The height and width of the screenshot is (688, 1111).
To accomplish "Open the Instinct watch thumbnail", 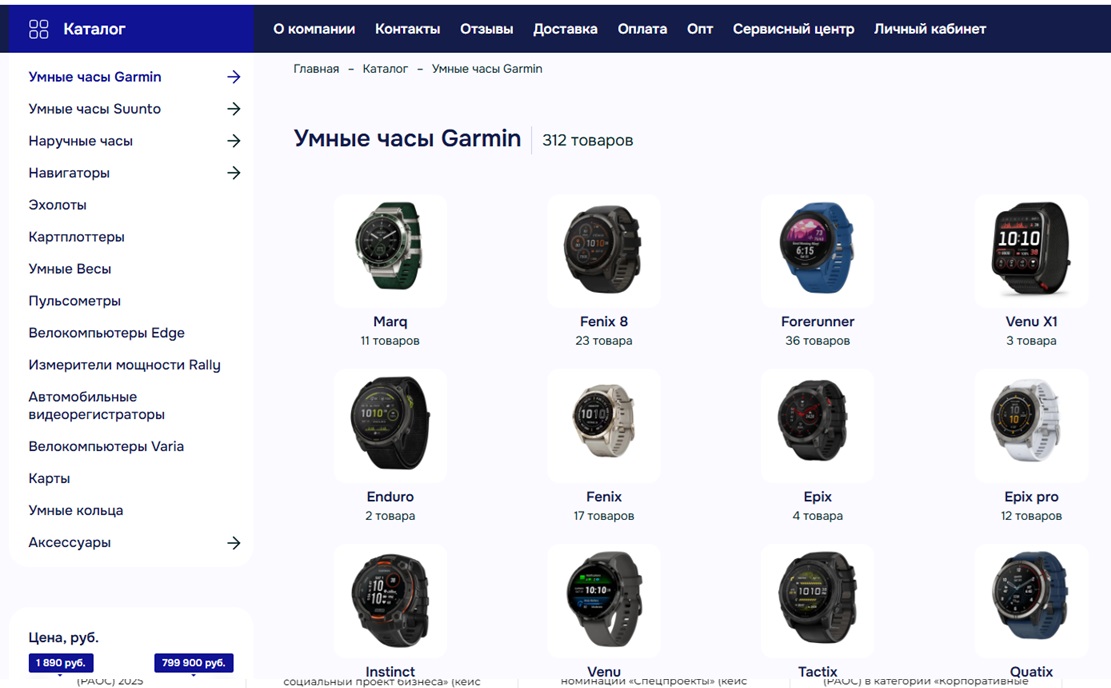I will click(x=390, y=601).
